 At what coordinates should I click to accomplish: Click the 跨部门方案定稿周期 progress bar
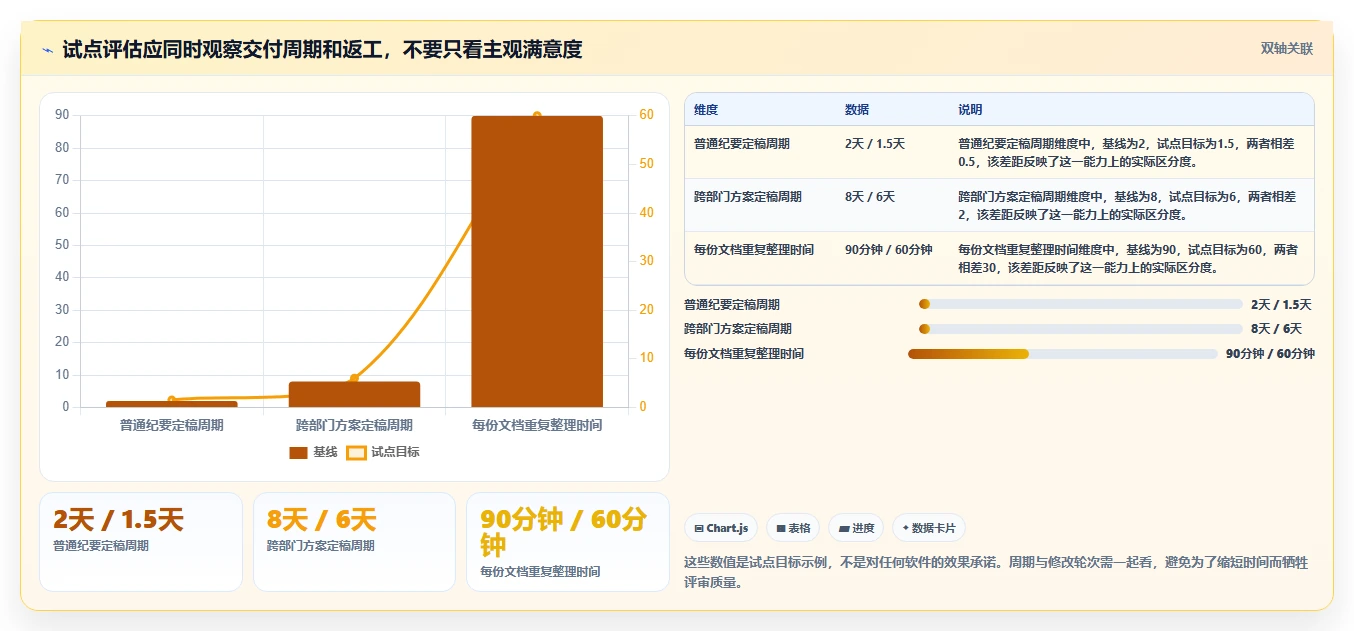click(x=1080, y=328)
